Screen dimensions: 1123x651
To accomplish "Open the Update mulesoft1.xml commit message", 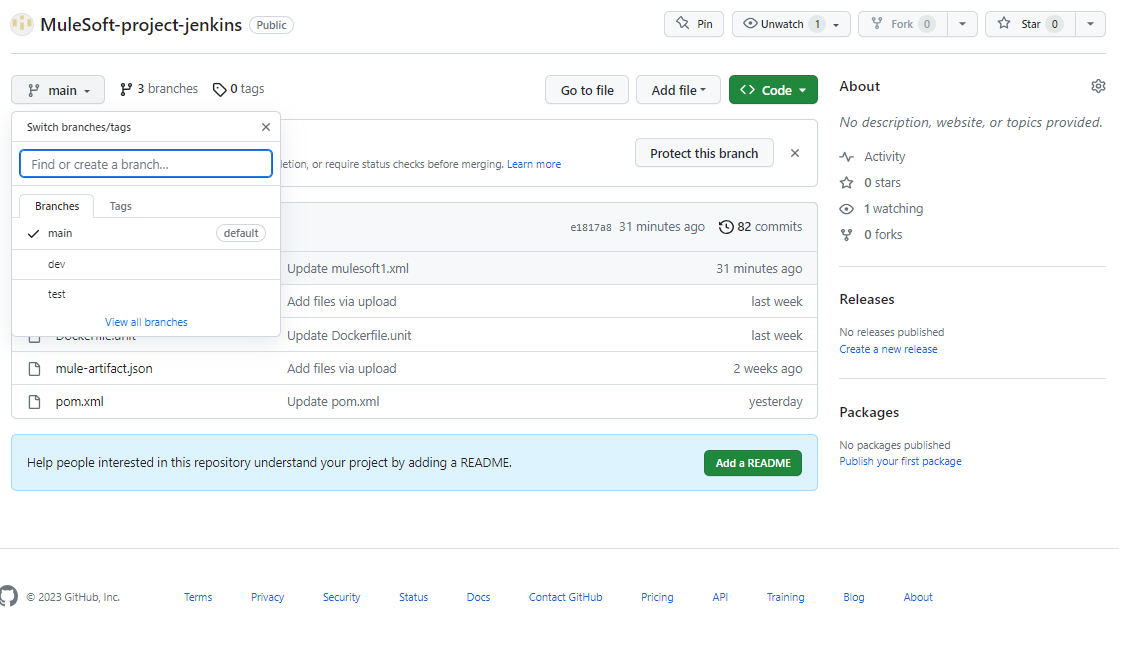I will 348,269.
